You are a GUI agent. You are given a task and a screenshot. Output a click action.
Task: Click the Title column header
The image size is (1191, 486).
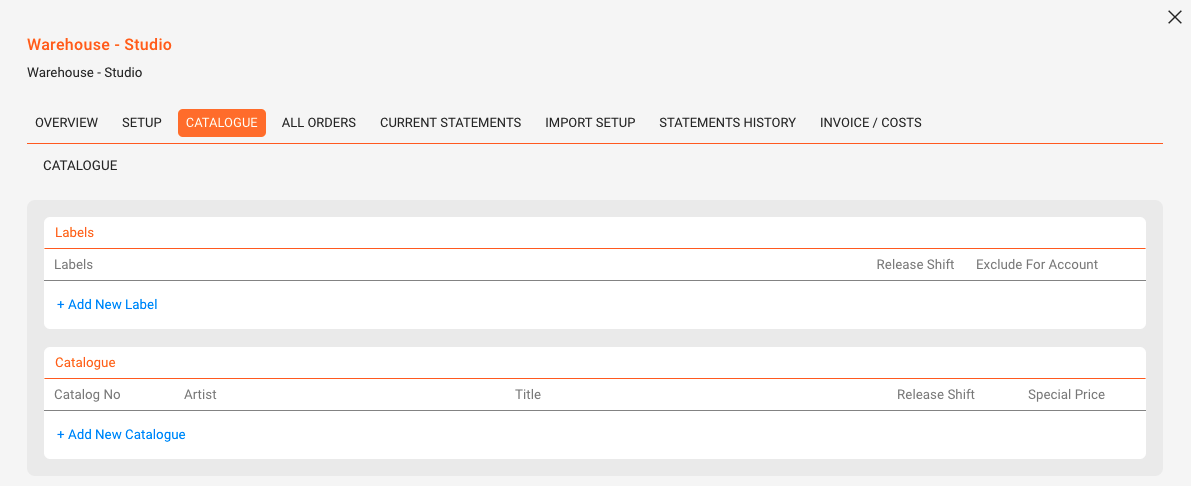(x=528, y=395)
